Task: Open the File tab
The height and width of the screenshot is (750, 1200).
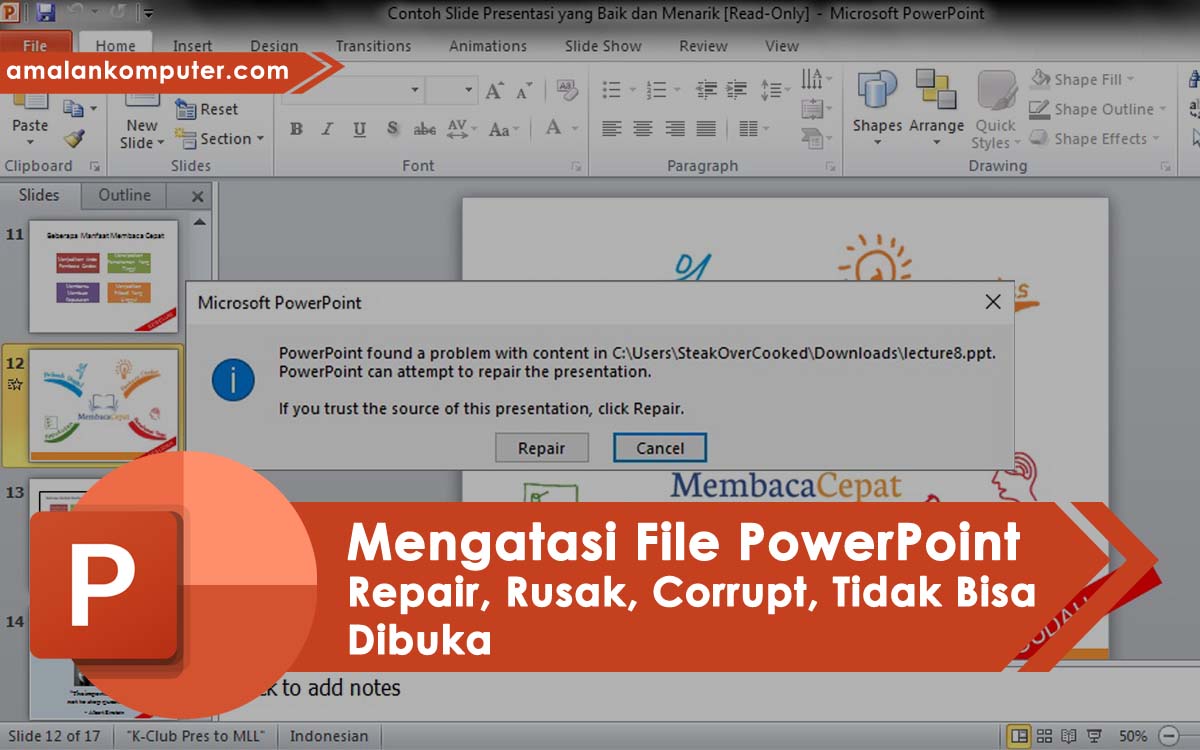Action: pos(35,46)
